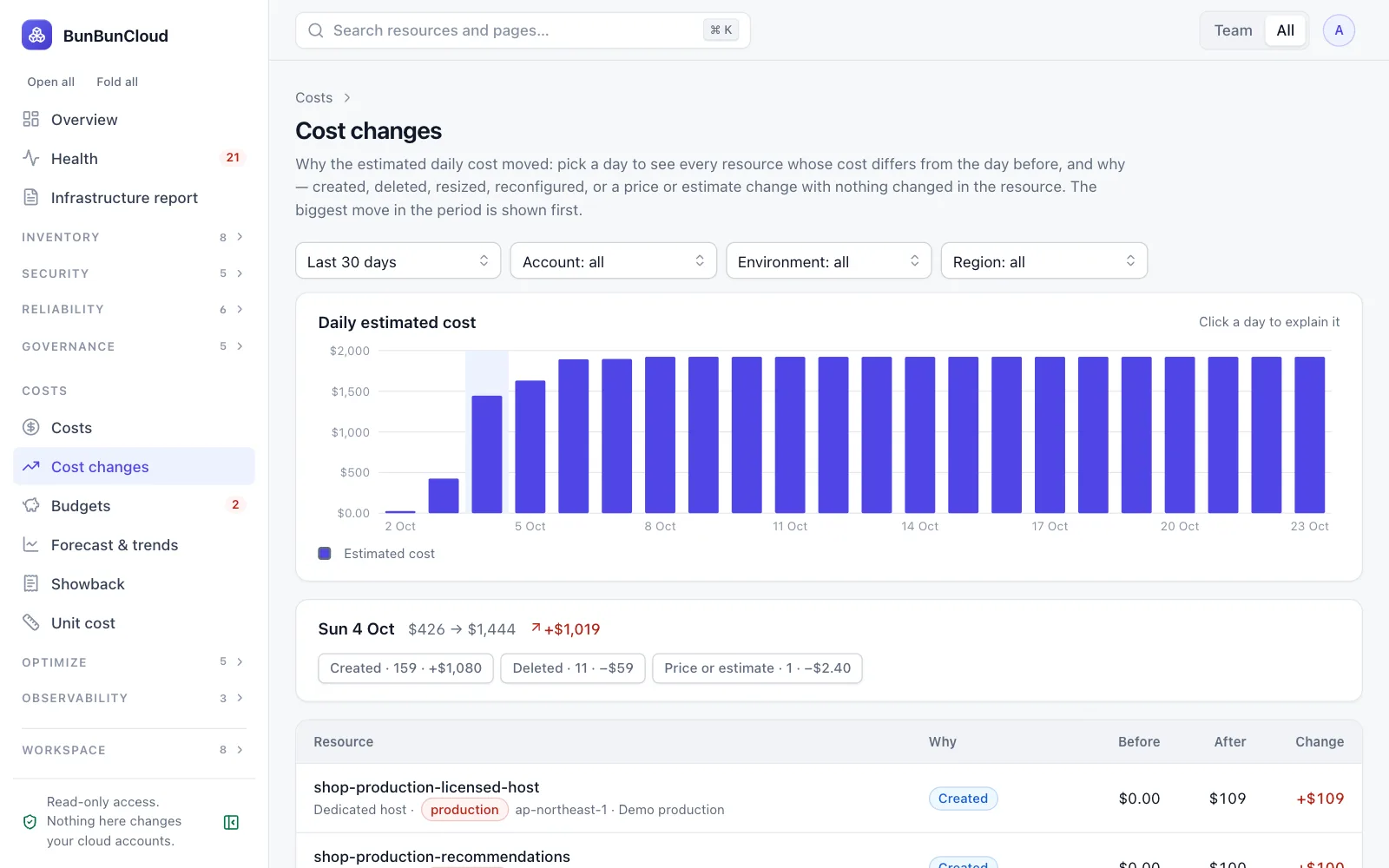Switch the scope toggle to Team

(1233, 30)
